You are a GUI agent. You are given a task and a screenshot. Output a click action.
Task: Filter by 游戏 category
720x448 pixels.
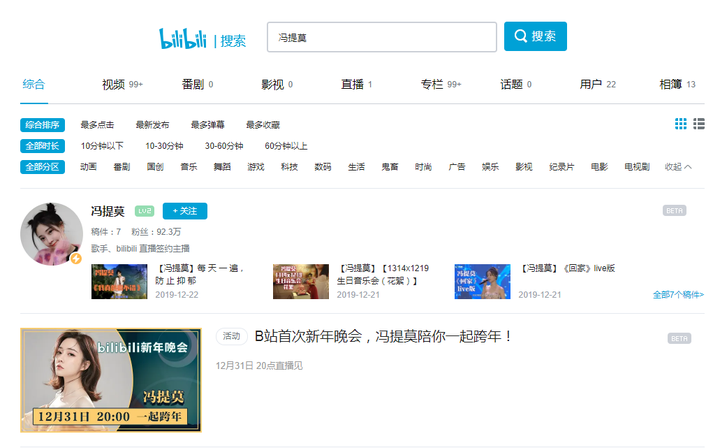pos(256,167)
